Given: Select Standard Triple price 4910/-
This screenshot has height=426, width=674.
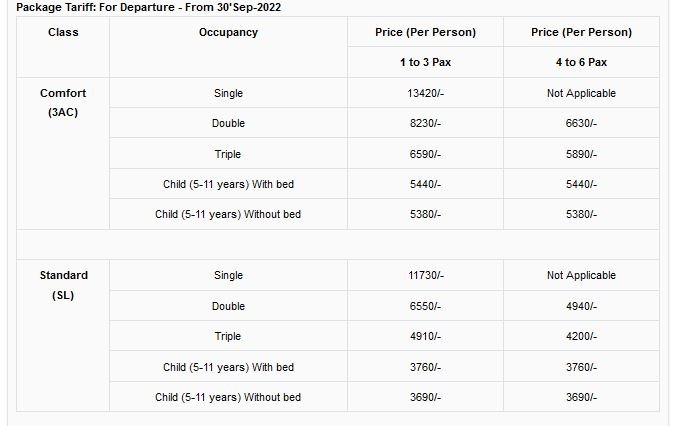Looking at the screenshot, I should click(x=425, y=336).
